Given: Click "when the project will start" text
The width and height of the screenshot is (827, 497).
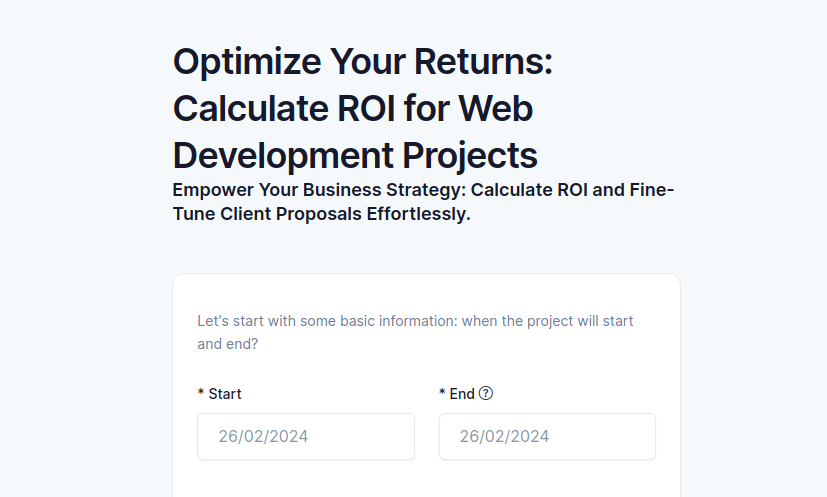Looking at the screenshot, I should [x=547, y=321].
